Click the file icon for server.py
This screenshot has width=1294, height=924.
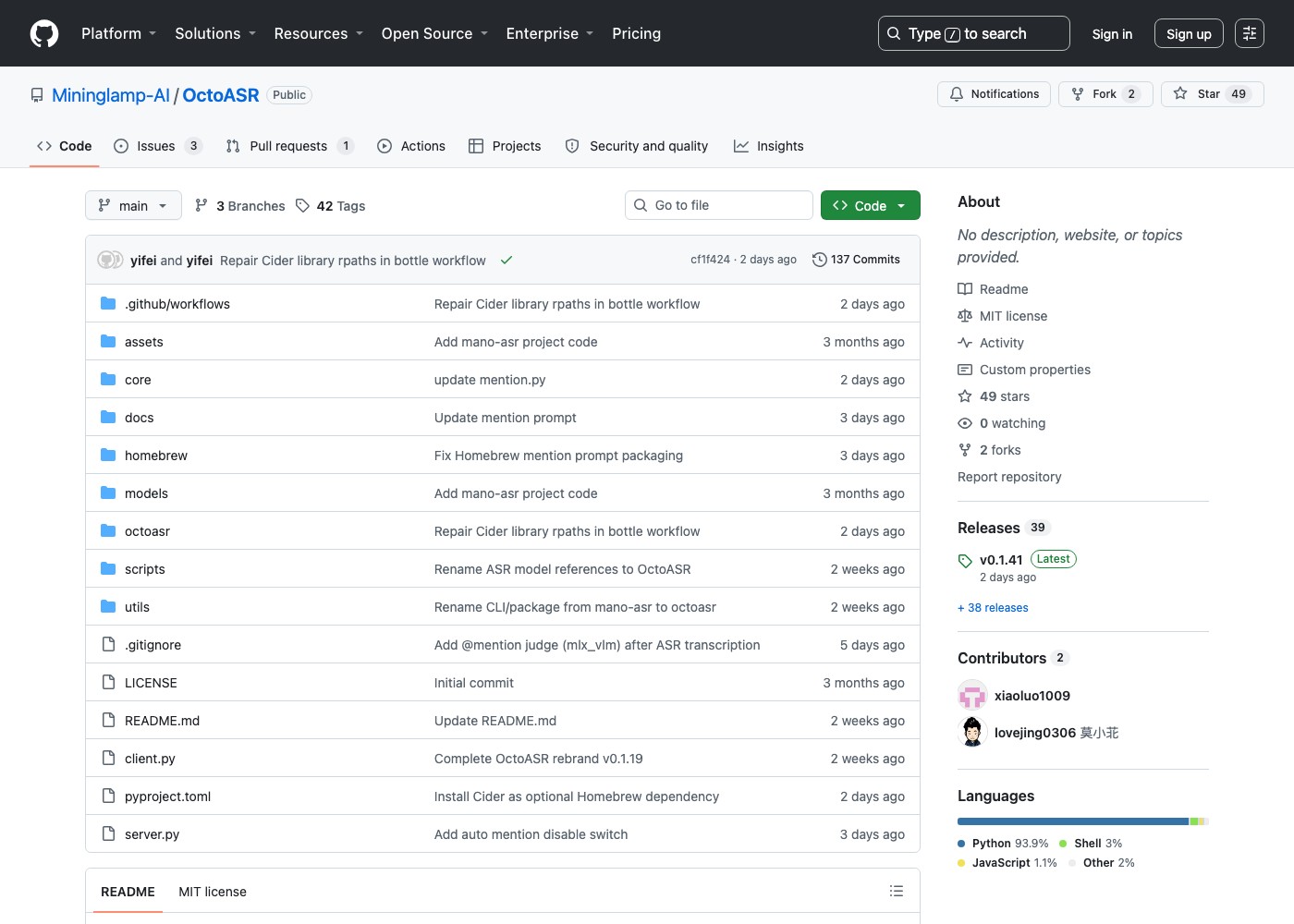pos(108,833)
